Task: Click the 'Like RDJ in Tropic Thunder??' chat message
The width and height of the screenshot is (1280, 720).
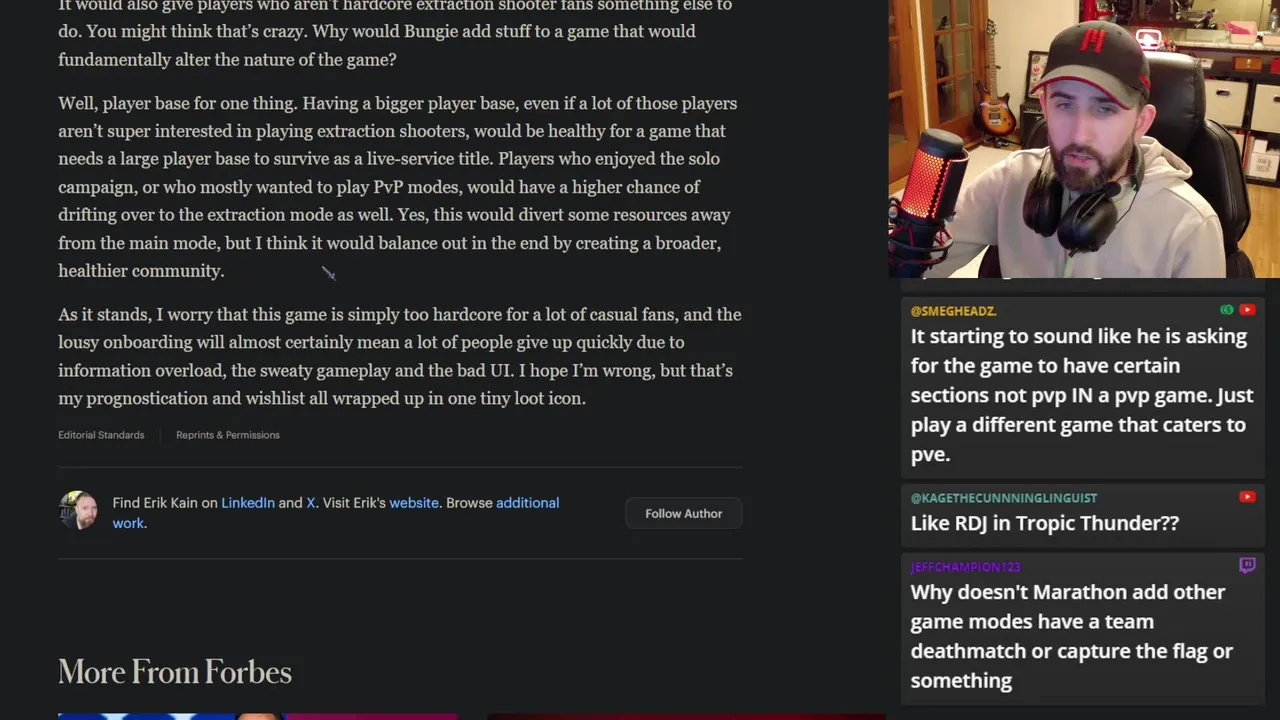Action: click(1044, 523)
